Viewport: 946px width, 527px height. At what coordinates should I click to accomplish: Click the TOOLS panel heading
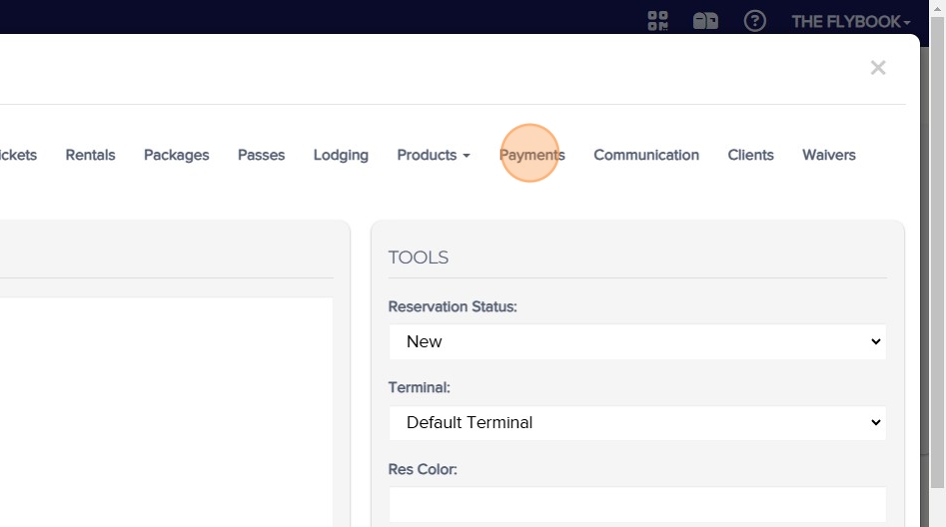click(x=419, y=257)
